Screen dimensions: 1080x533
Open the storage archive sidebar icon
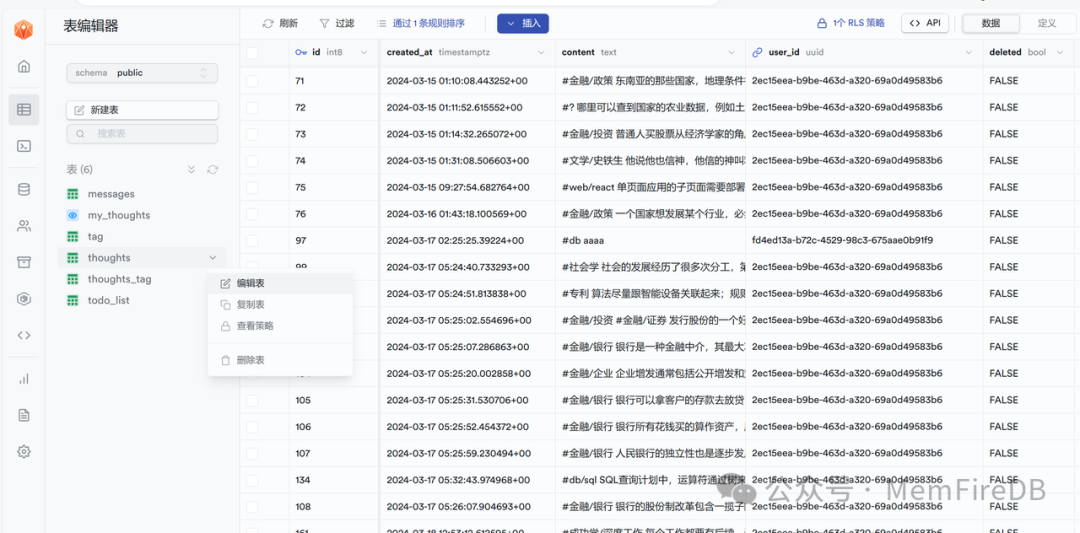coord(23,262)
